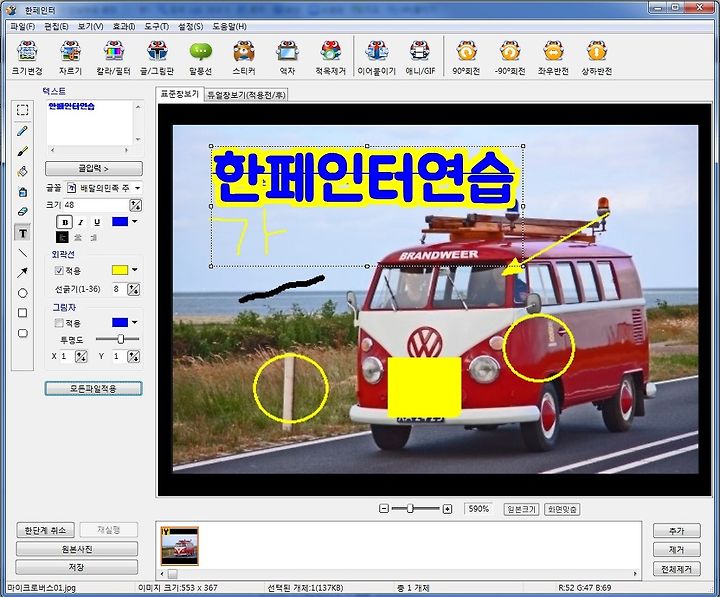Image resolution: width=720 pixels, height=597 pixels.
Task: Open the 보기(V) menu
Action: [x=90, y=27]
